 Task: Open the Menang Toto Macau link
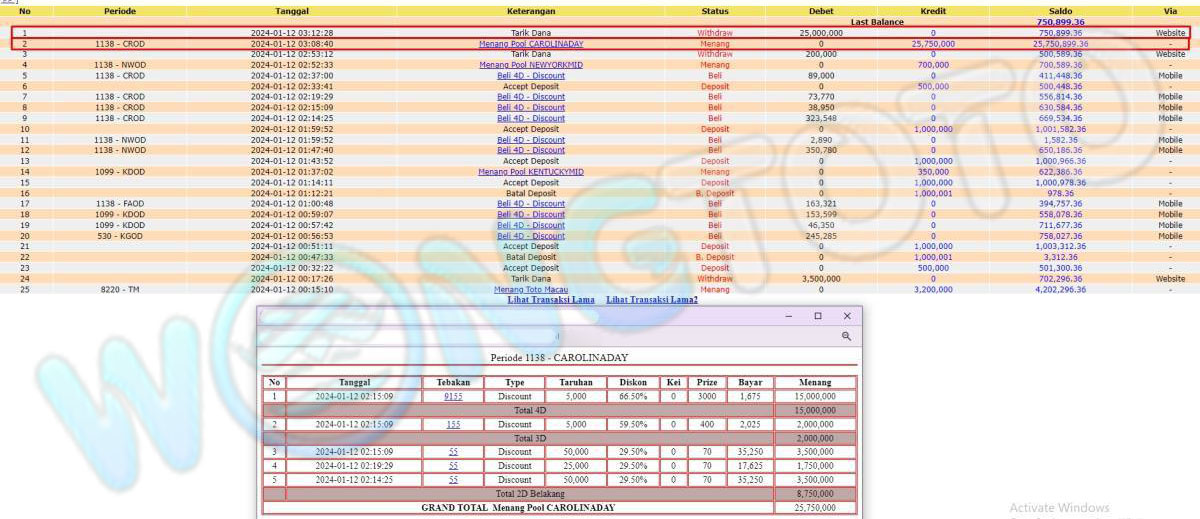(x=531, y=289)
